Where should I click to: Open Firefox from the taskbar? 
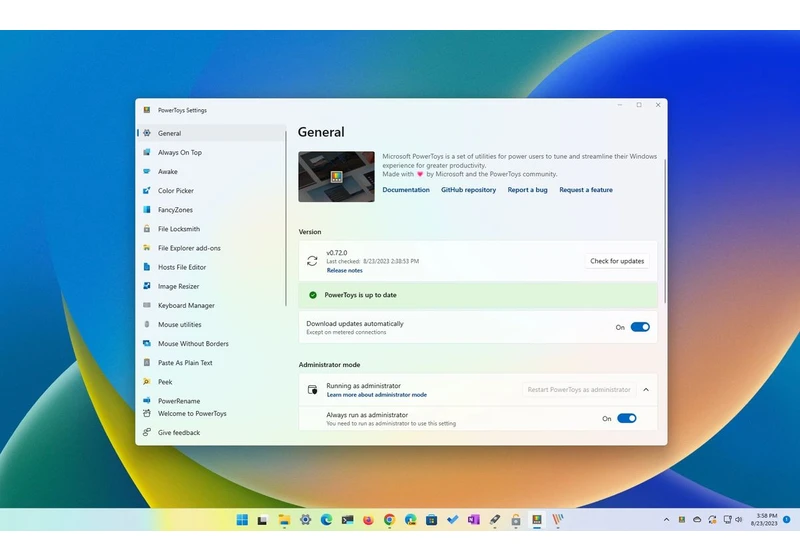coord(368,520)
